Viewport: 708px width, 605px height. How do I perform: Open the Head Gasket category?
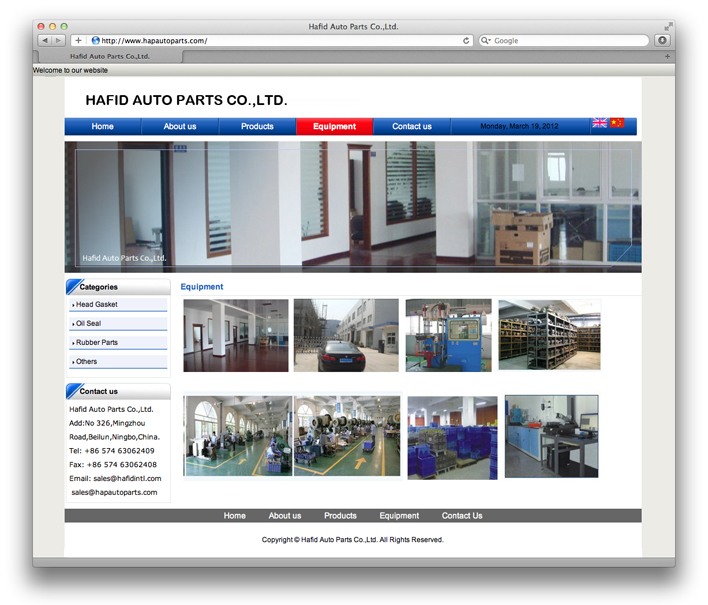tap(118, 305)
